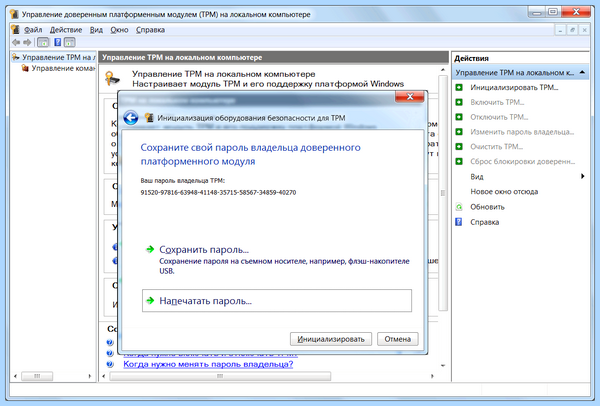The width and height of the screenshot is (600, 406).
Task: Click the TPM owner password value text
Action: (x=218, y=192)
